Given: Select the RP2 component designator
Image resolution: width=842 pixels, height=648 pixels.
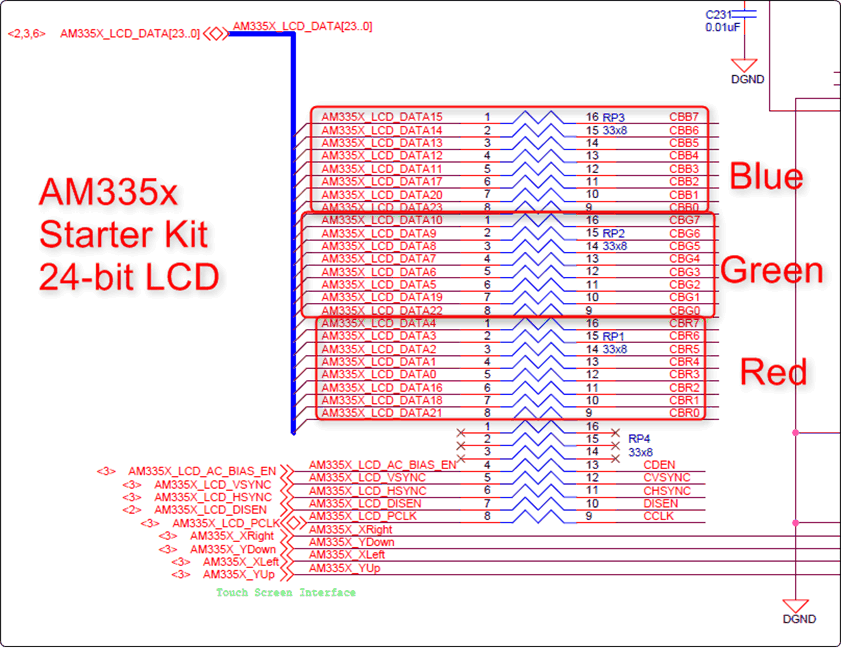Looking at the screenshot, I should pos(614,233).
